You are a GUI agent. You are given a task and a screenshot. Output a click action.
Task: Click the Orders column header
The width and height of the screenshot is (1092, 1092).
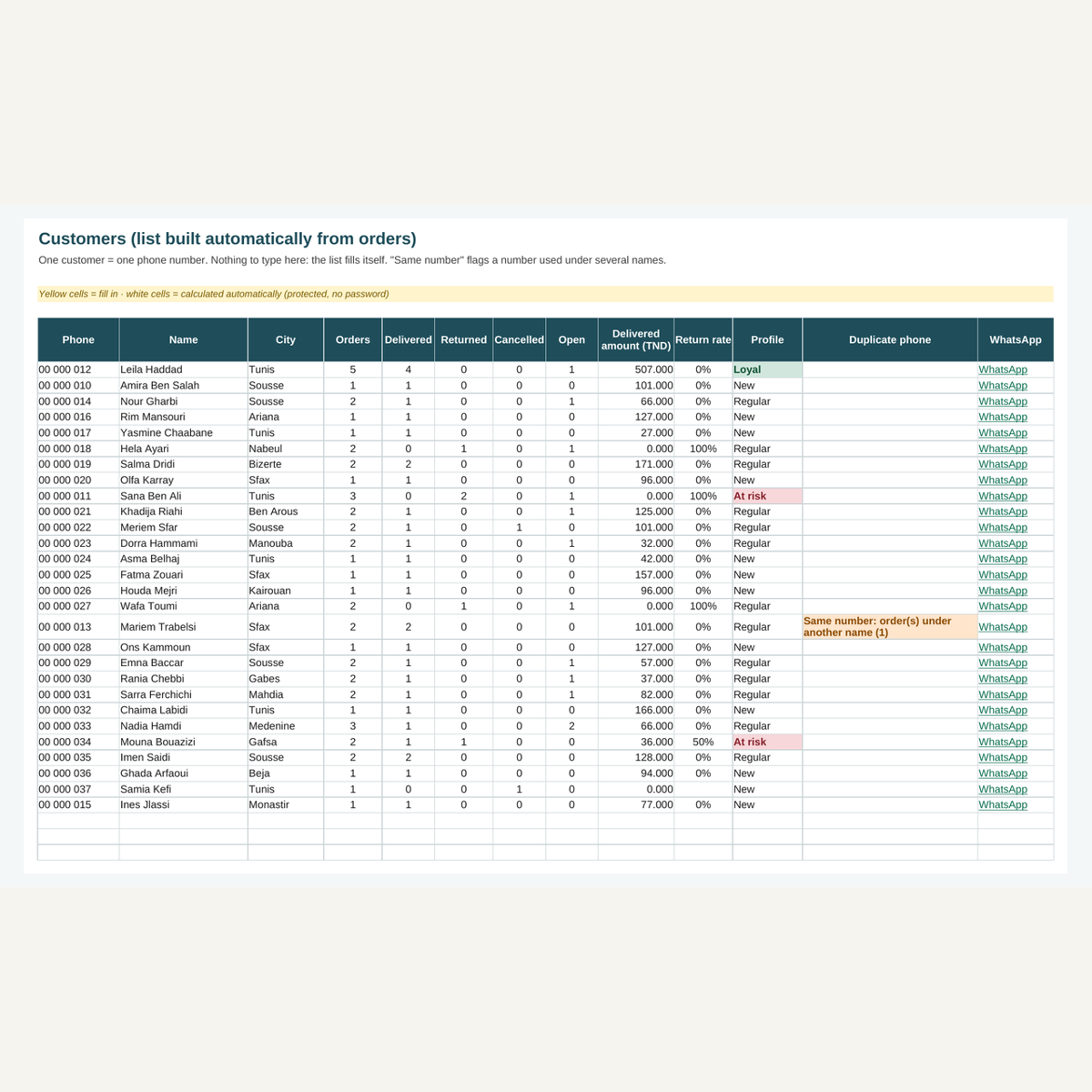(353, 339)
